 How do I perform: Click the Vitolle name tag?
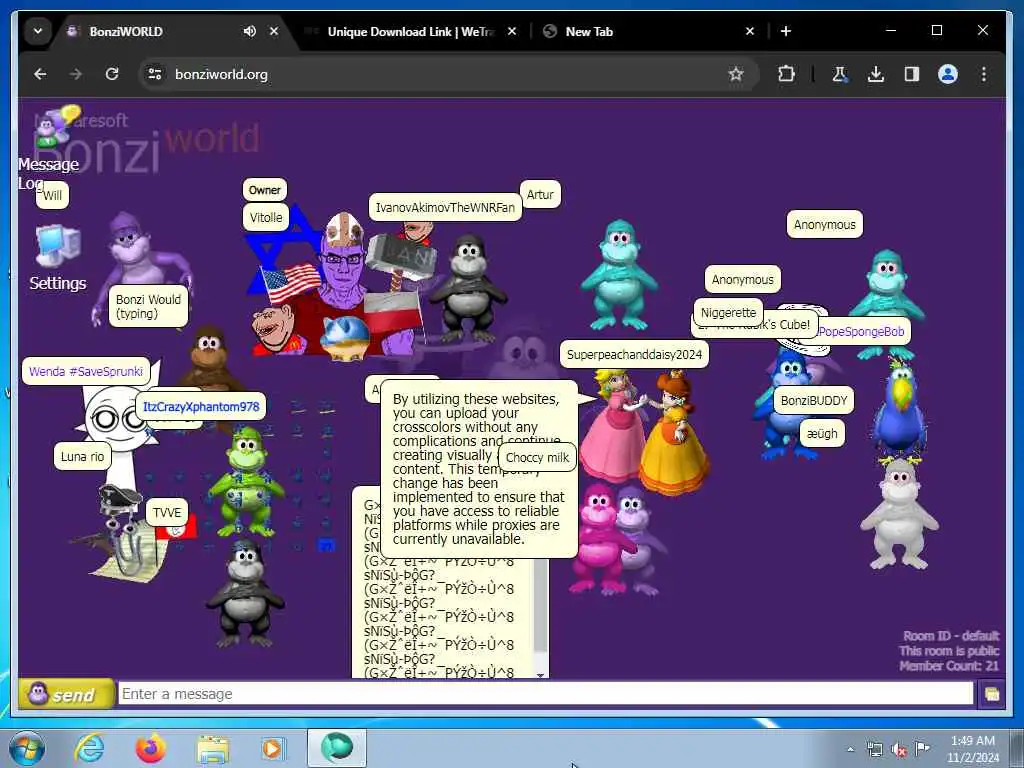[x=266, y=217]
